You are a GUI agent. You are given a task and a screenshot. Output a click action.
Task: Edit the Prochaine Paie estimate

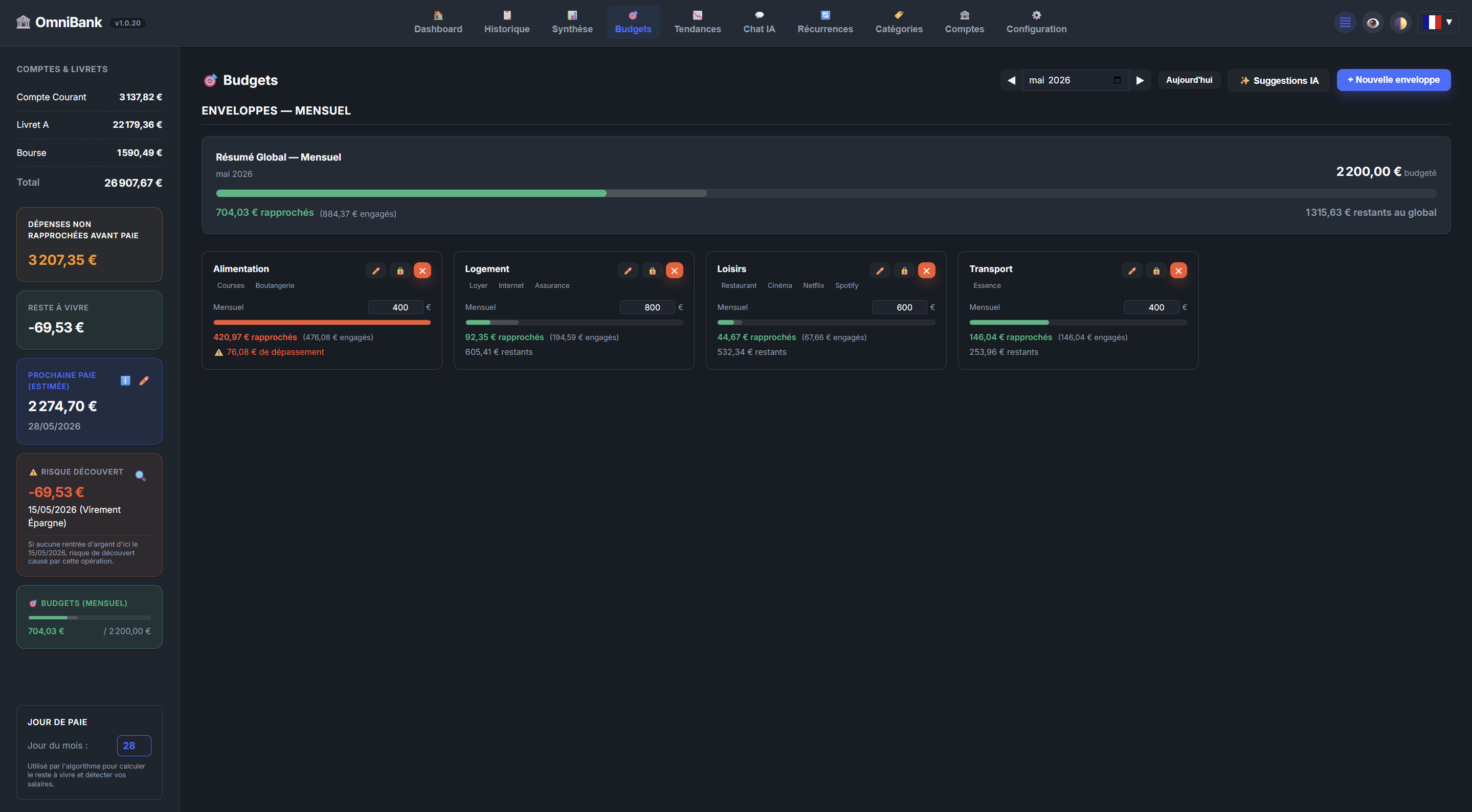tap(144, 380)
